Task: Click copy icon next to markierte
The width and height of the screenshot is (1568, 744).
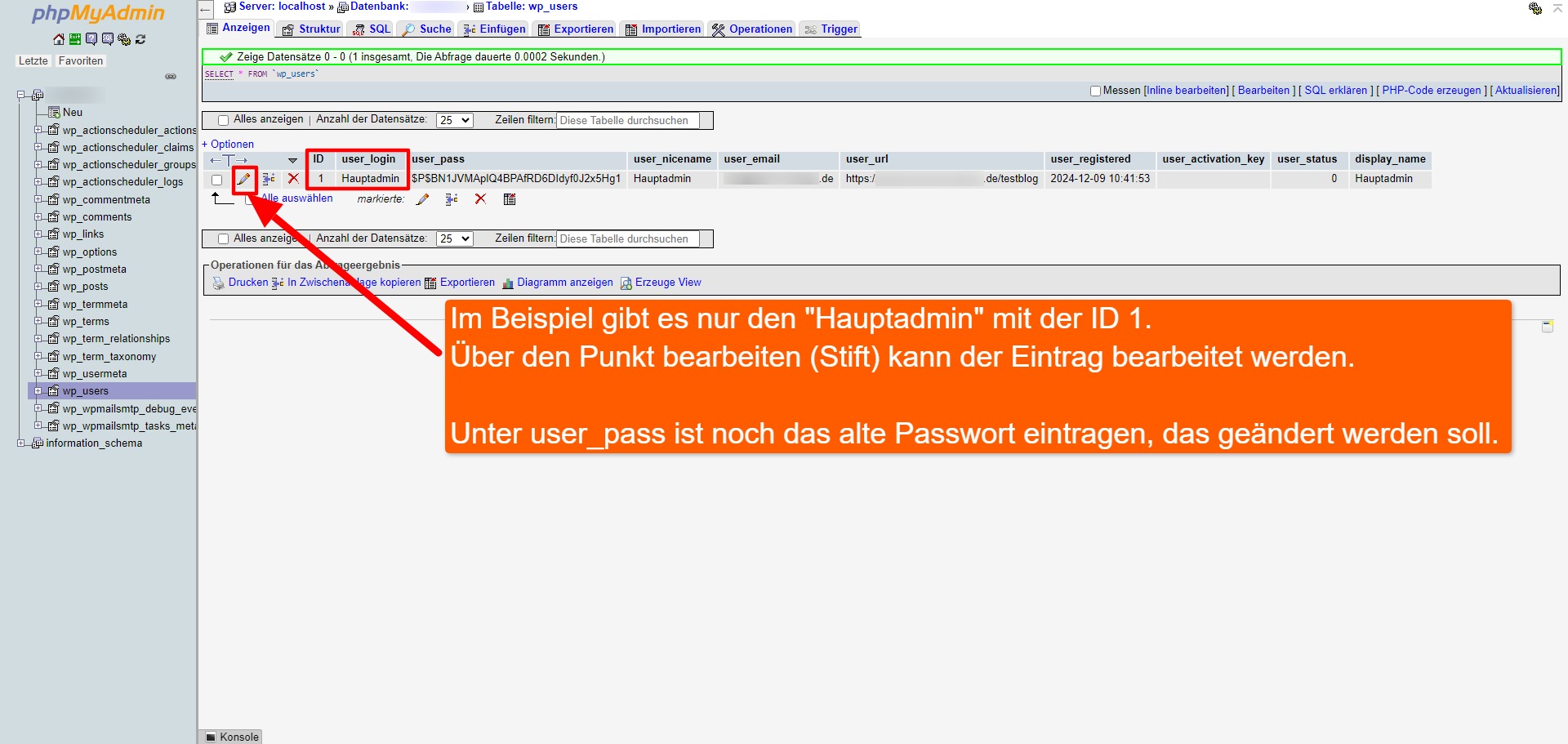Action: (x=452, y=199)
